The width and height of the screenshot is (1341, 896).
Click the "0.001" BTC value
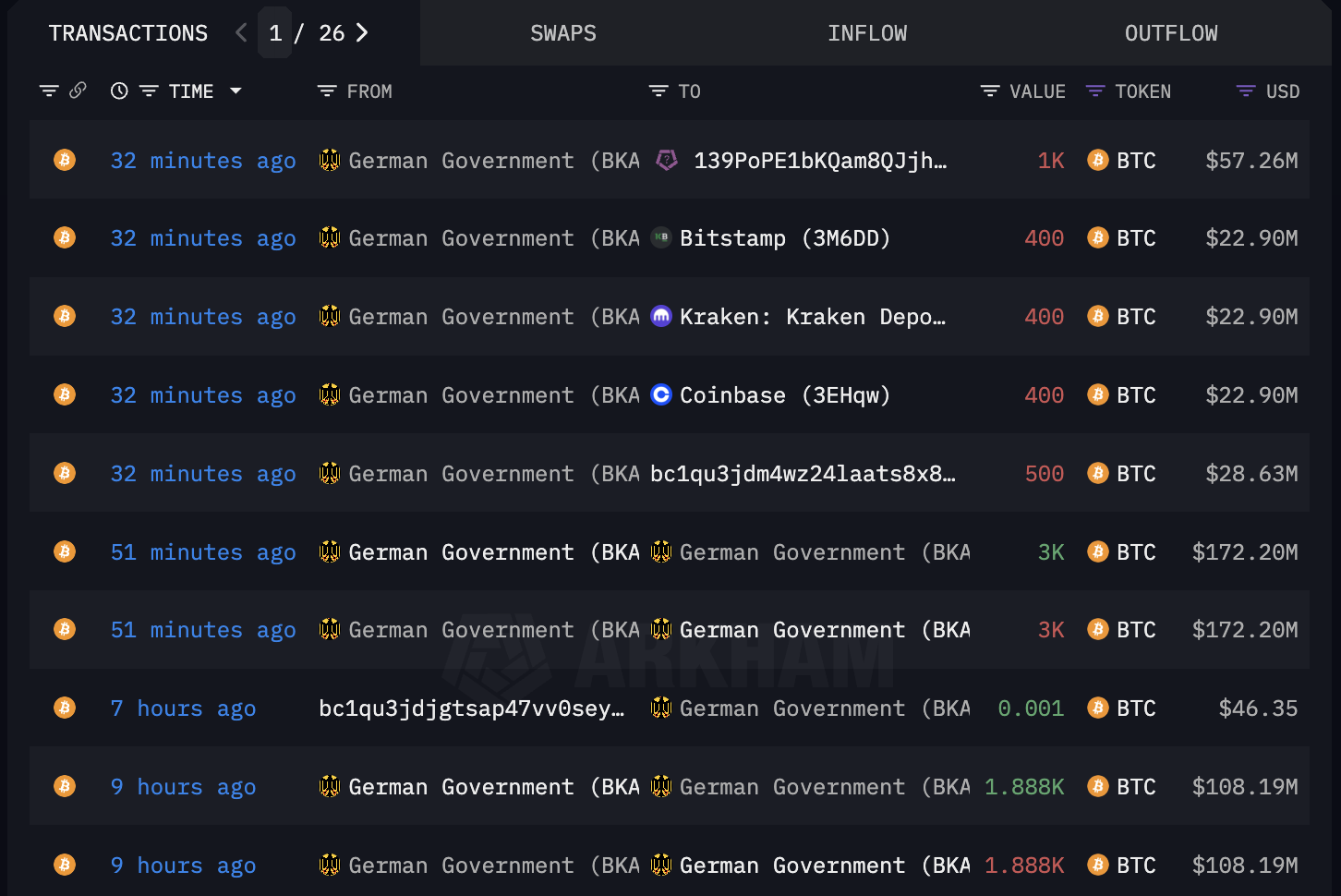(1031, 708)
